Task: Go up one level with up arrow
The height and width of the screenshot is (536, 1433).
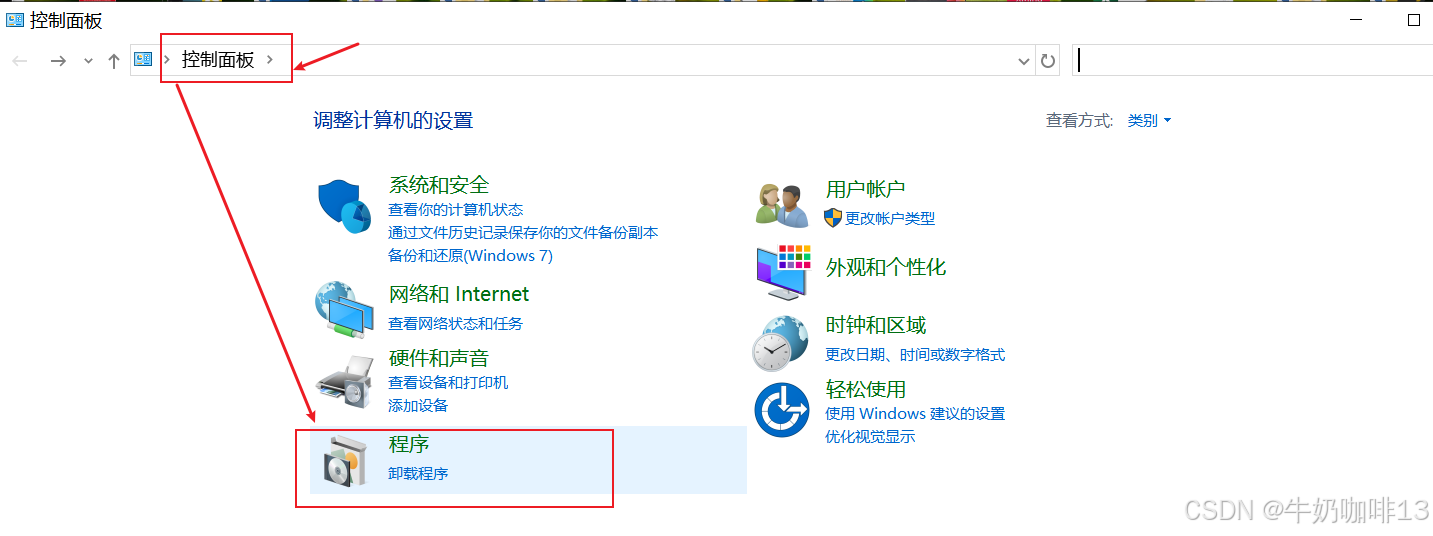Action: (114, 61)
